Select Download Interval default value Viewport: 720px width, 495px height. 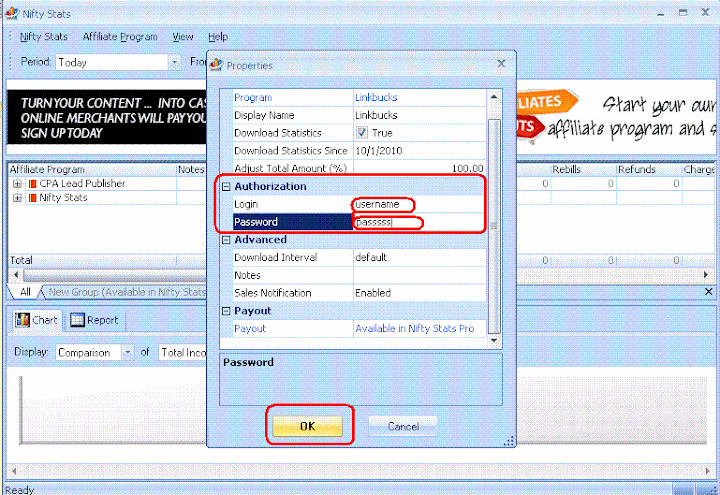[x=371, y=258]
